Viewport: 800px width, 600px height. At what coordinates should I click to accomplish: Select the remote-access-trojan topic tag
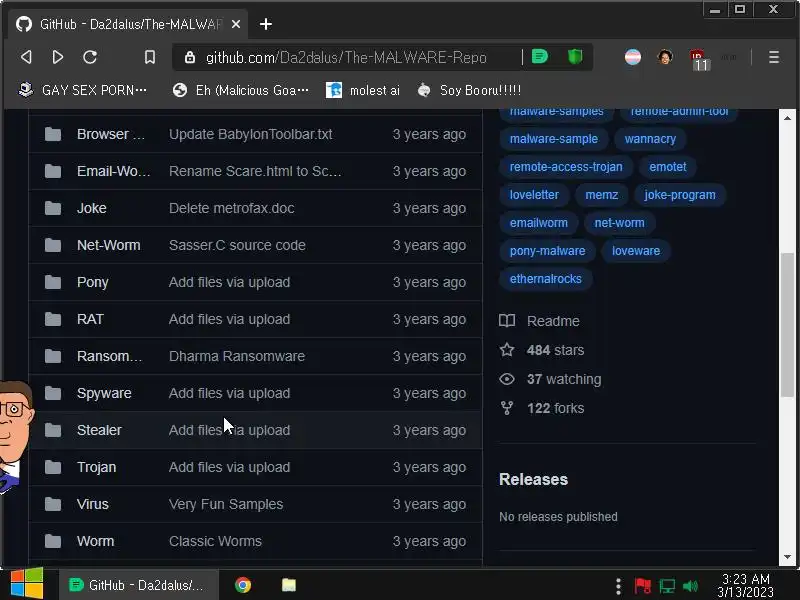(x=566, y=167)
